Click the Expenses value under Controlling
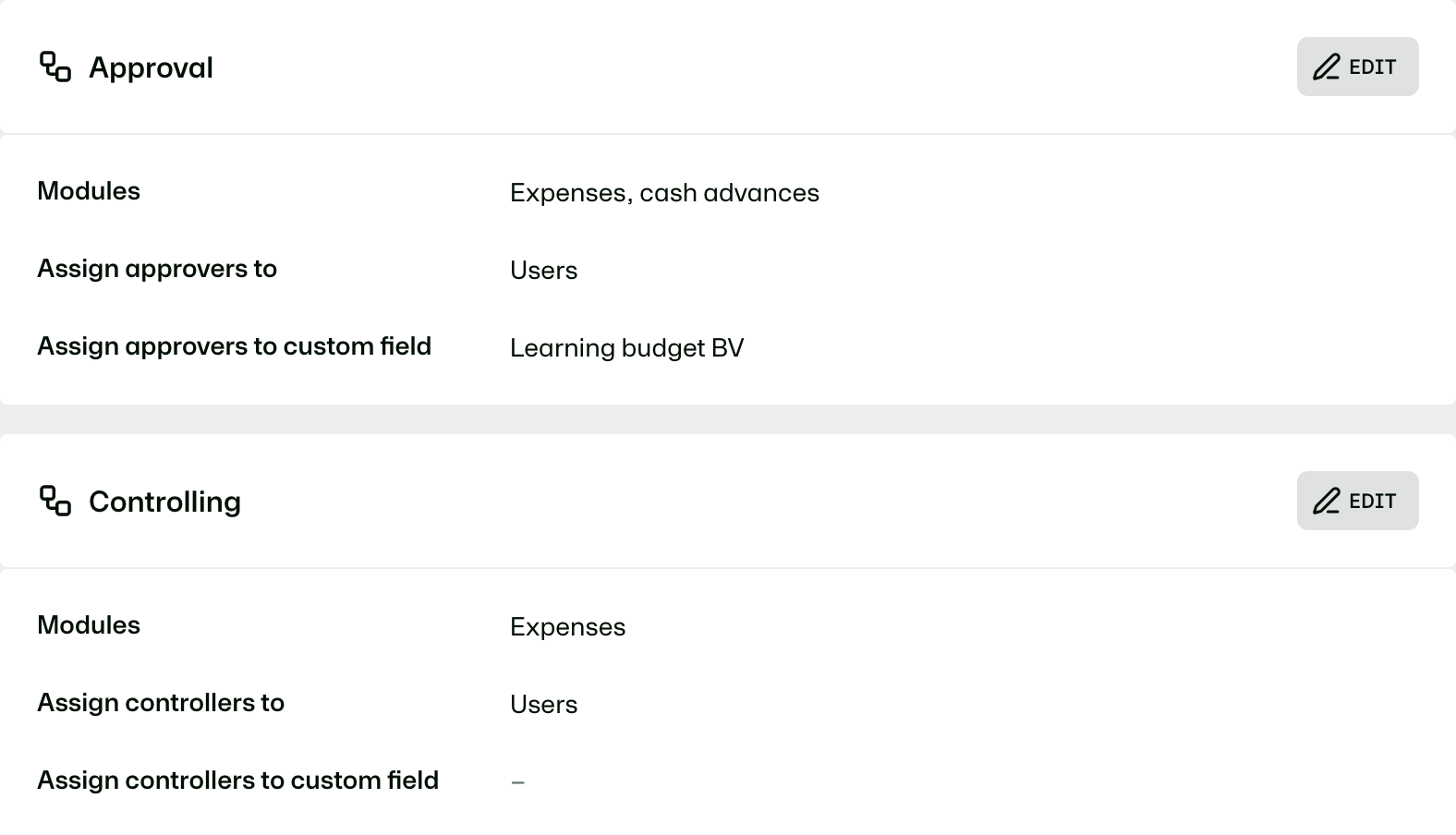Image resolution: width=1456 pixels, height=835 pixels. (x=567, y=627)
